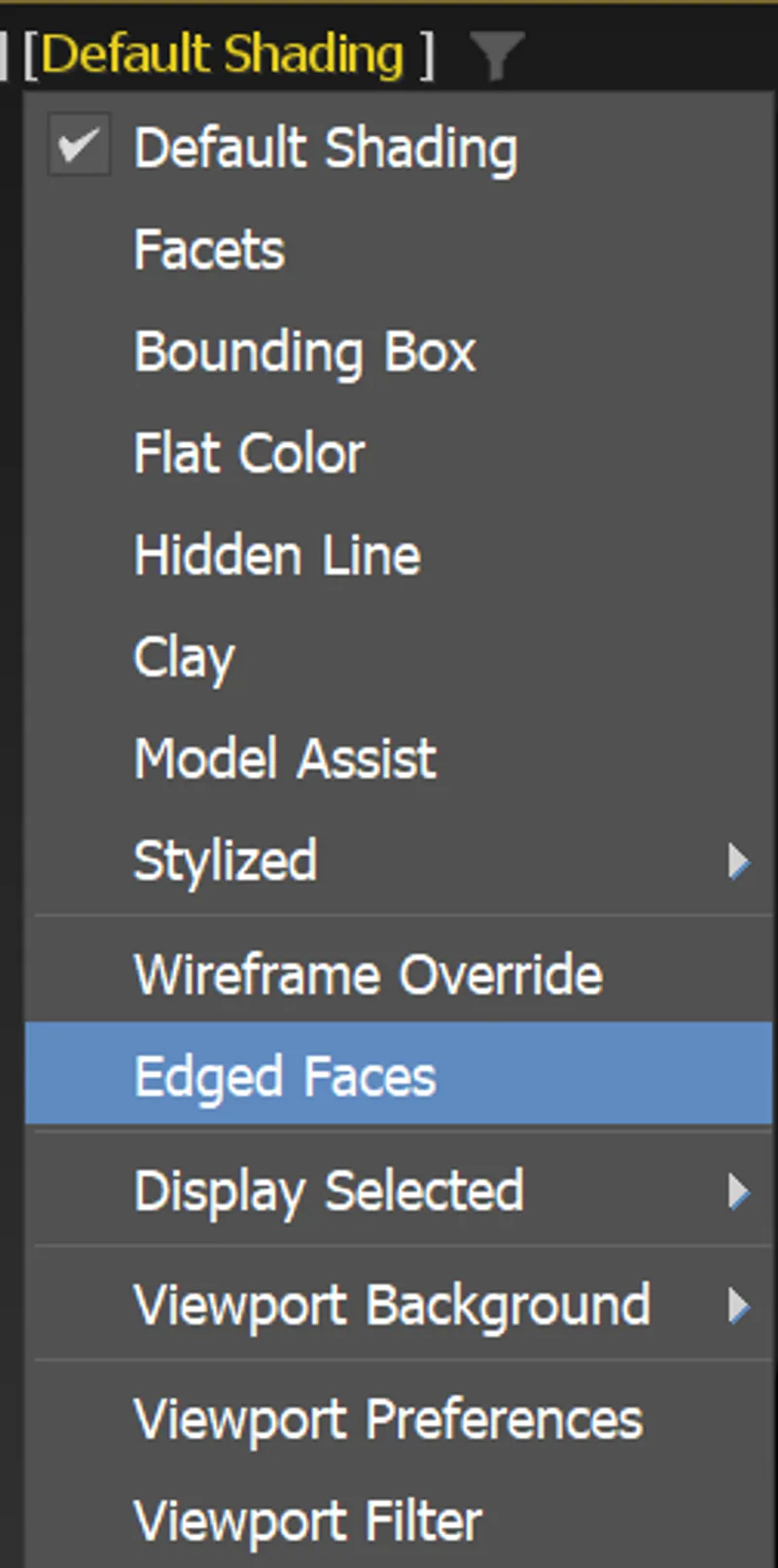Click the Viewport Background entry
Image resolution: width=778 pixels, height=1568 pixels.
[x=393, y=1306]
